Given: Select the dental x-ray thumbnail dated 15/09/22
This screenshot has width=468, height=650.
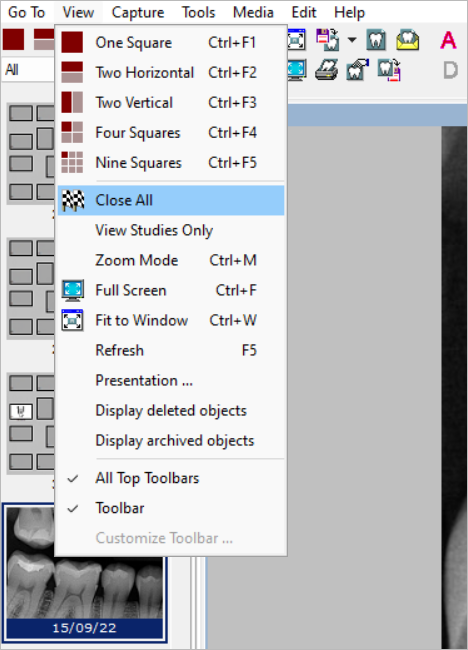Looking at the screenshot, I should pos(85,572).
